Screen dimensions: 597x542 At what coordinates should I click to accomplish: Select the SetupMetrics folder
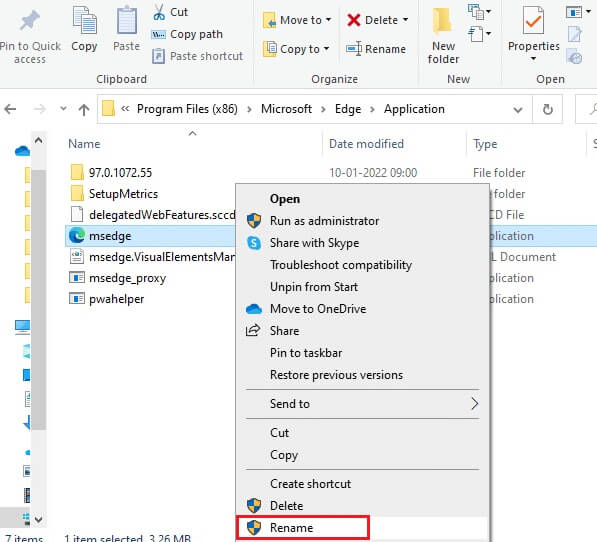(123, 194)
